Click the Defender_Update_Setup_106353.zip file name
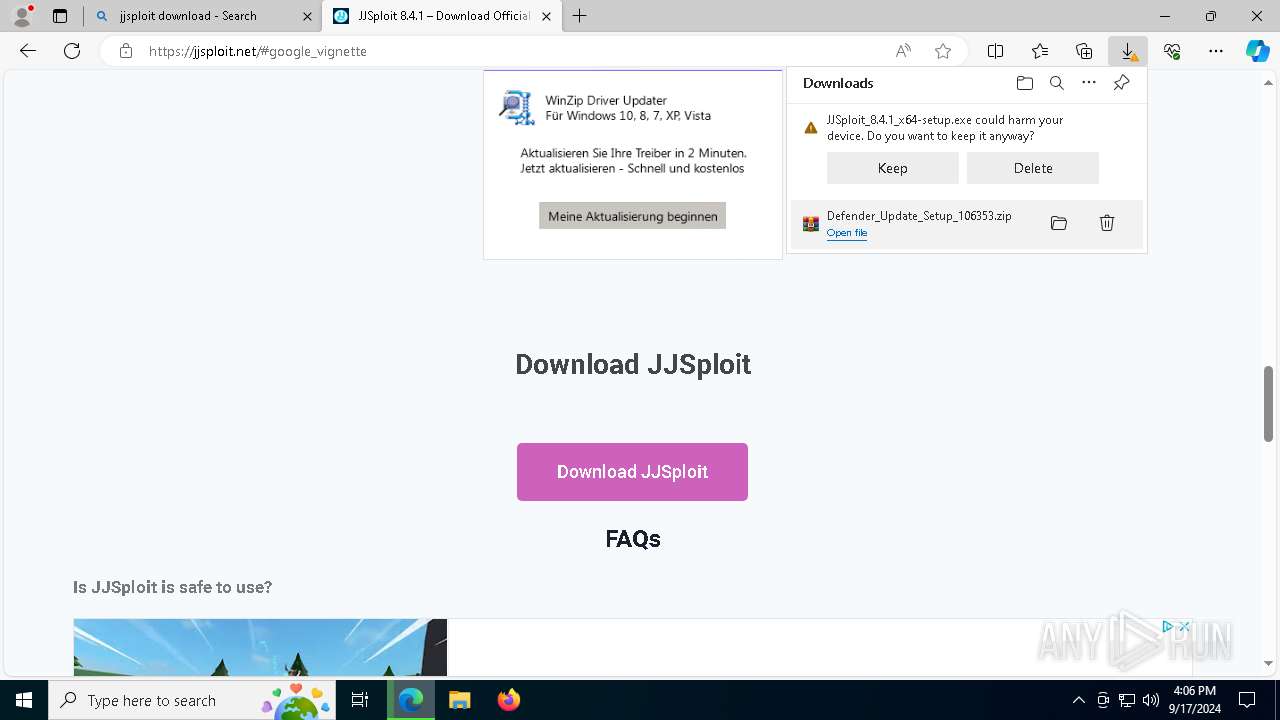Screen dimensions: 1280x720 [919, 216]
